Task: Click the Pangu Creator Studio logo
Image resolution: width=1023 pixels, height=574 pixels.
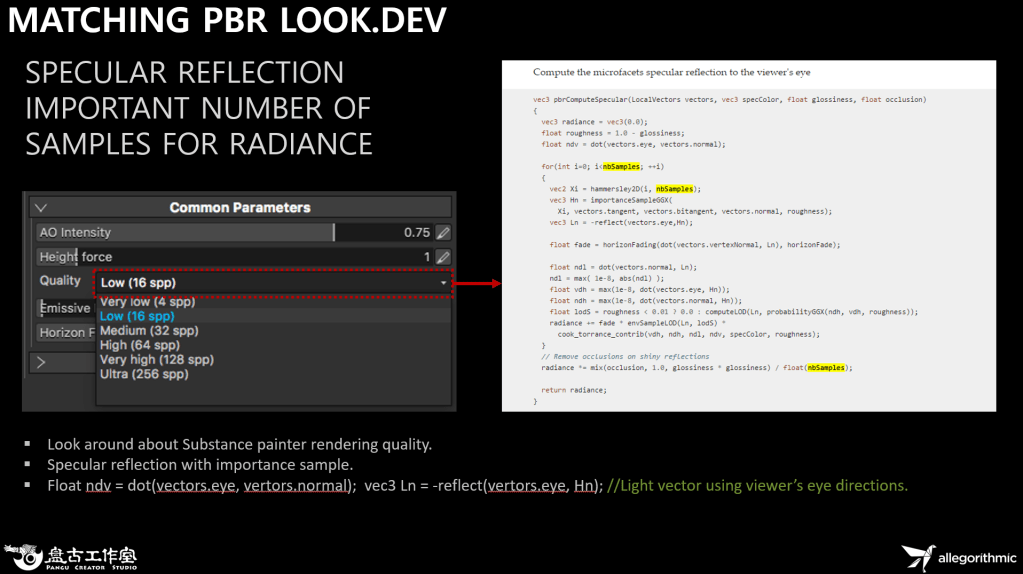Action: [72, 557]
